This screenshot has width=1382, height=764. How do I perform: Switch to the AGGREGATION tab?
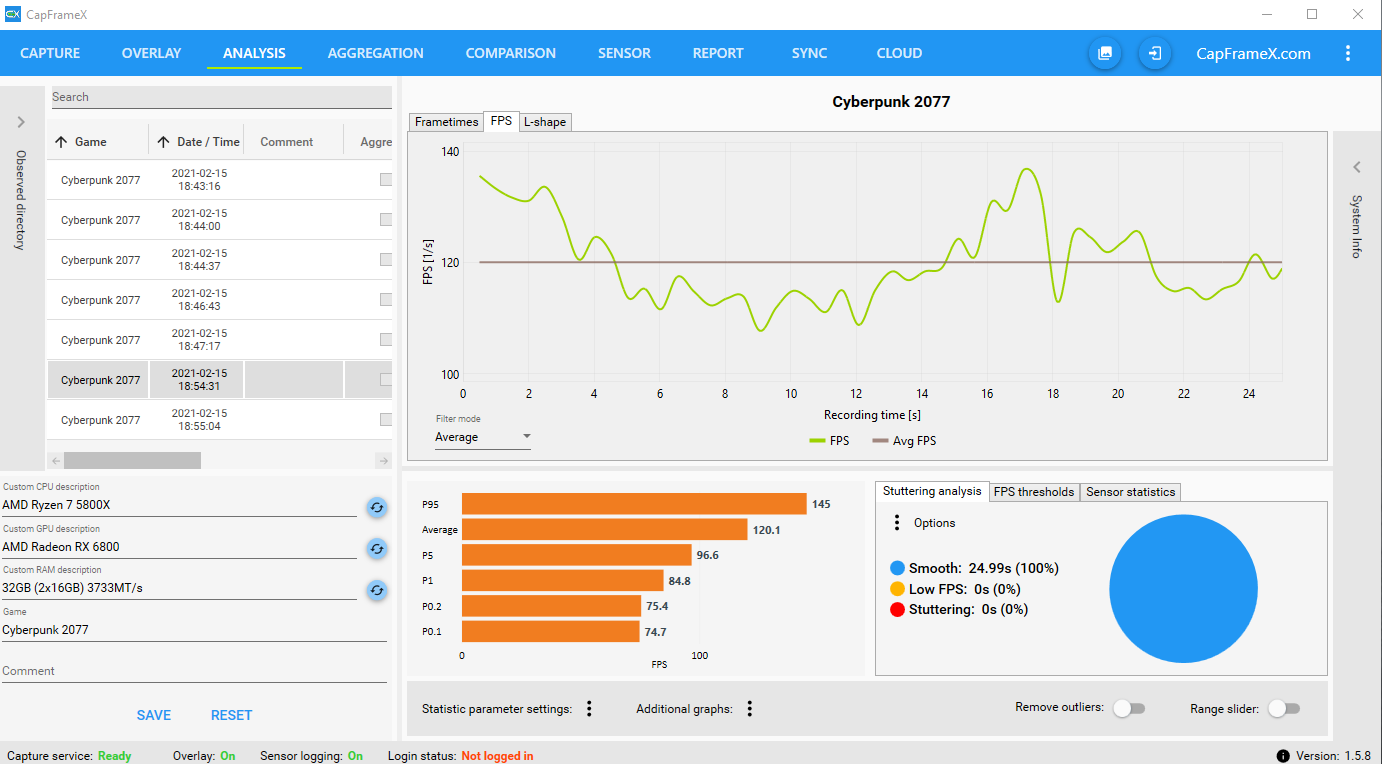pos(375,53)
